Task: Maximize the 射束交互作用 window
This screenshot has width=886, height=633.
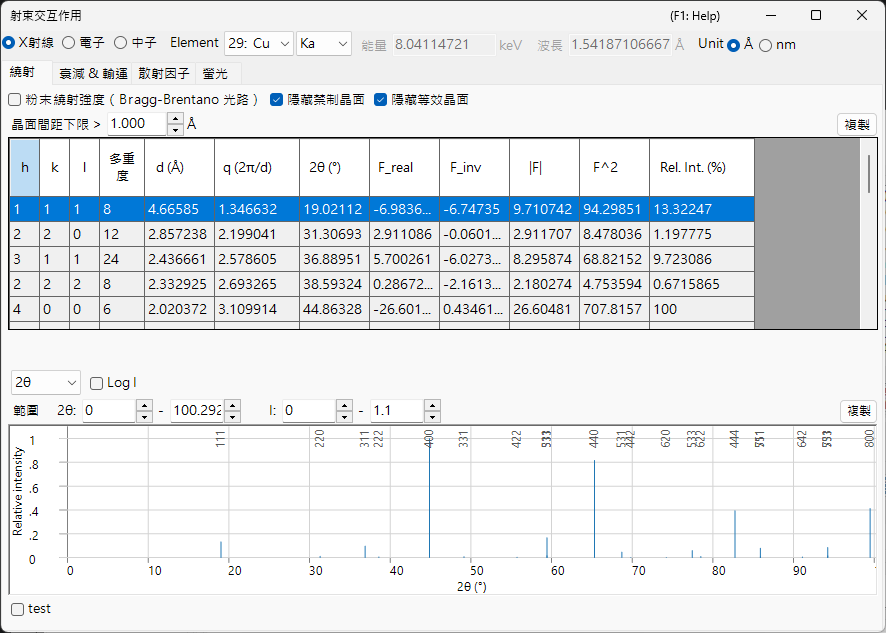Action: tap(816, 16)
